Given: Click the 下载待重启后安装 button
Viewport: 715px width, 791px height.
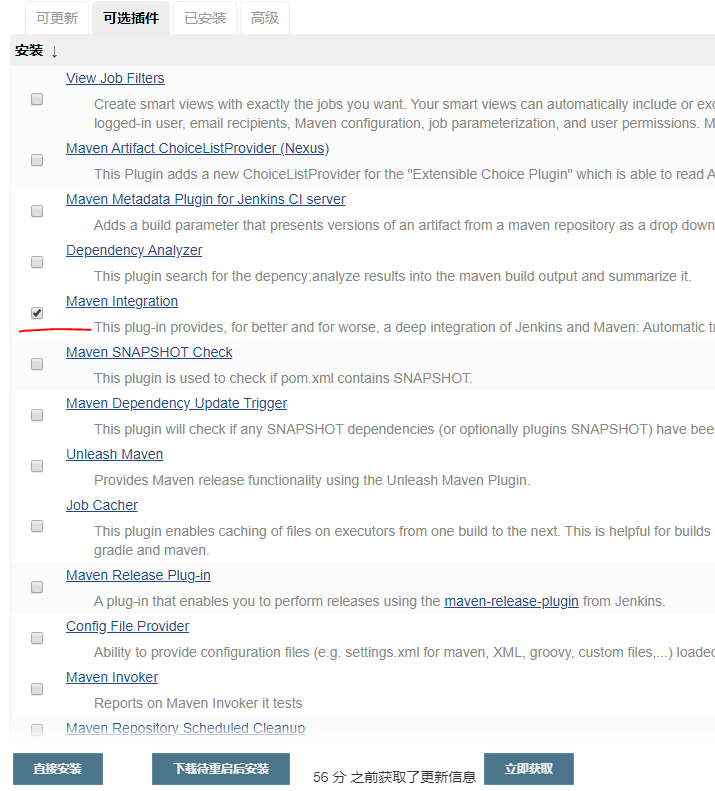Looking at the screenshot, I should 221,769.
